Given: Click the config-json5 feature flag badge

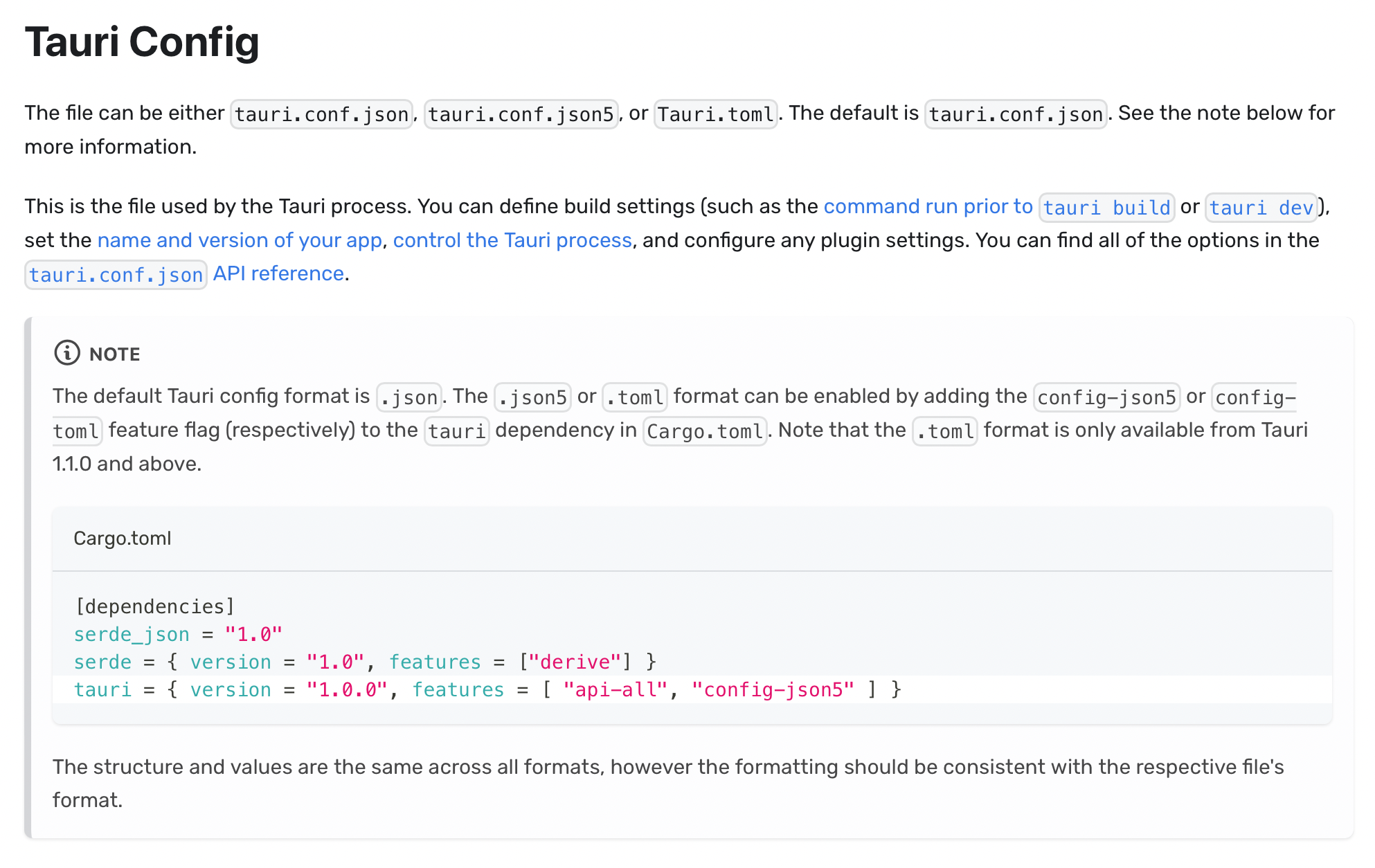Looking at the screenshot, I should coord(1106,397).
